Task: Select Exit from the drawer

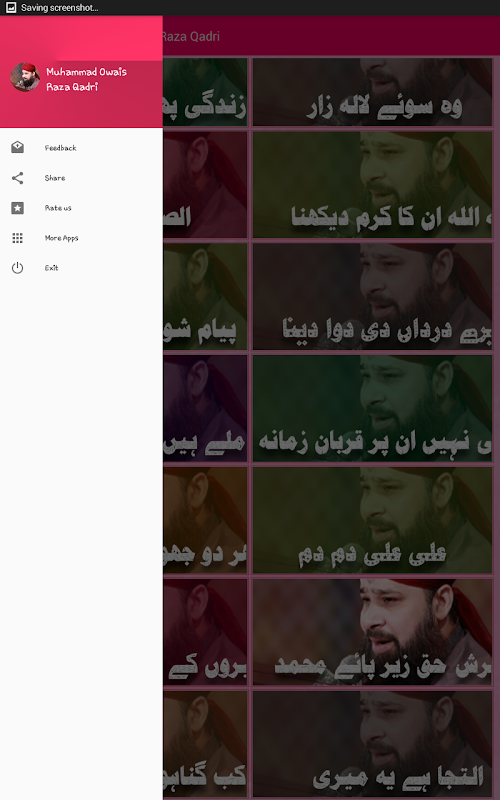Action: (x=81, y=268)
